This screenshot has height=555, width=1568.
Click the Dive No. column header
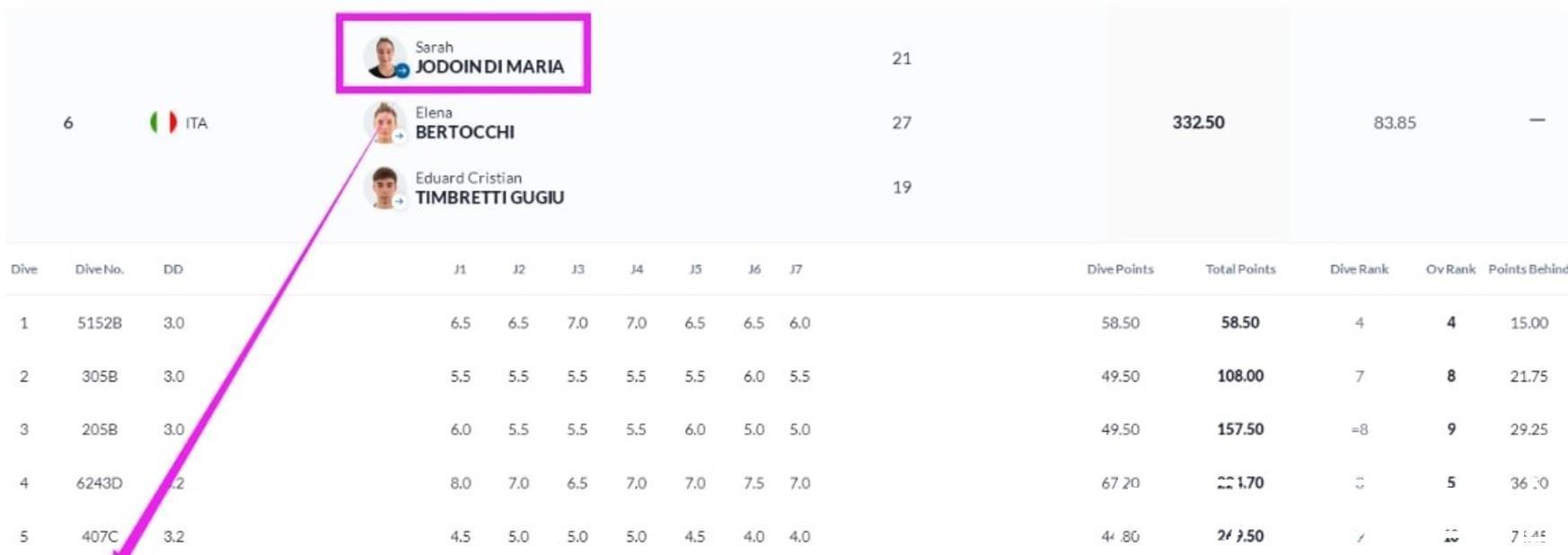(100, 269)
